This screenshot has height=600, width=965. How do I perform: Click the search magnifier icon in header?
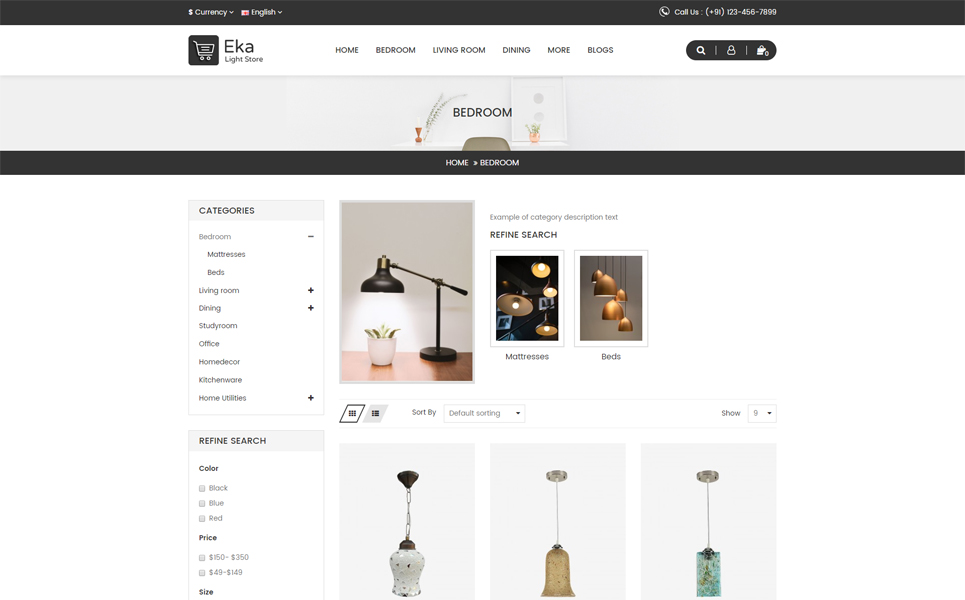pyautogui.click(x=700, y=50)
